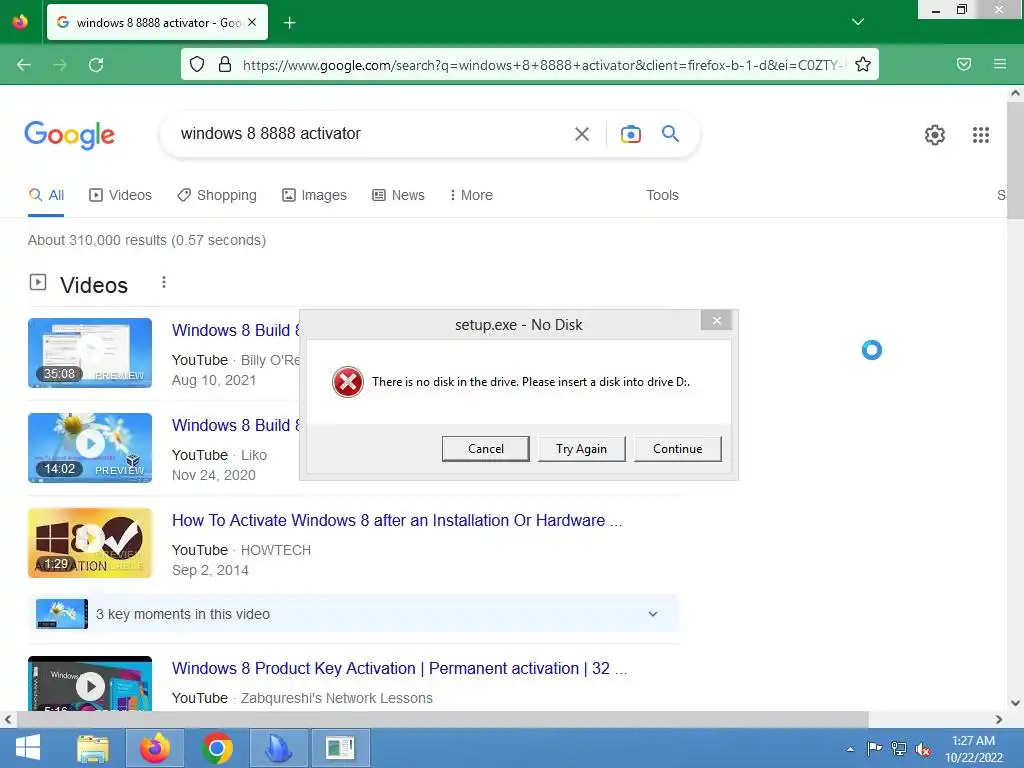
Task: Open the Zabqureshi's Network Lessons video thumbnail
Action: [90, 683]
